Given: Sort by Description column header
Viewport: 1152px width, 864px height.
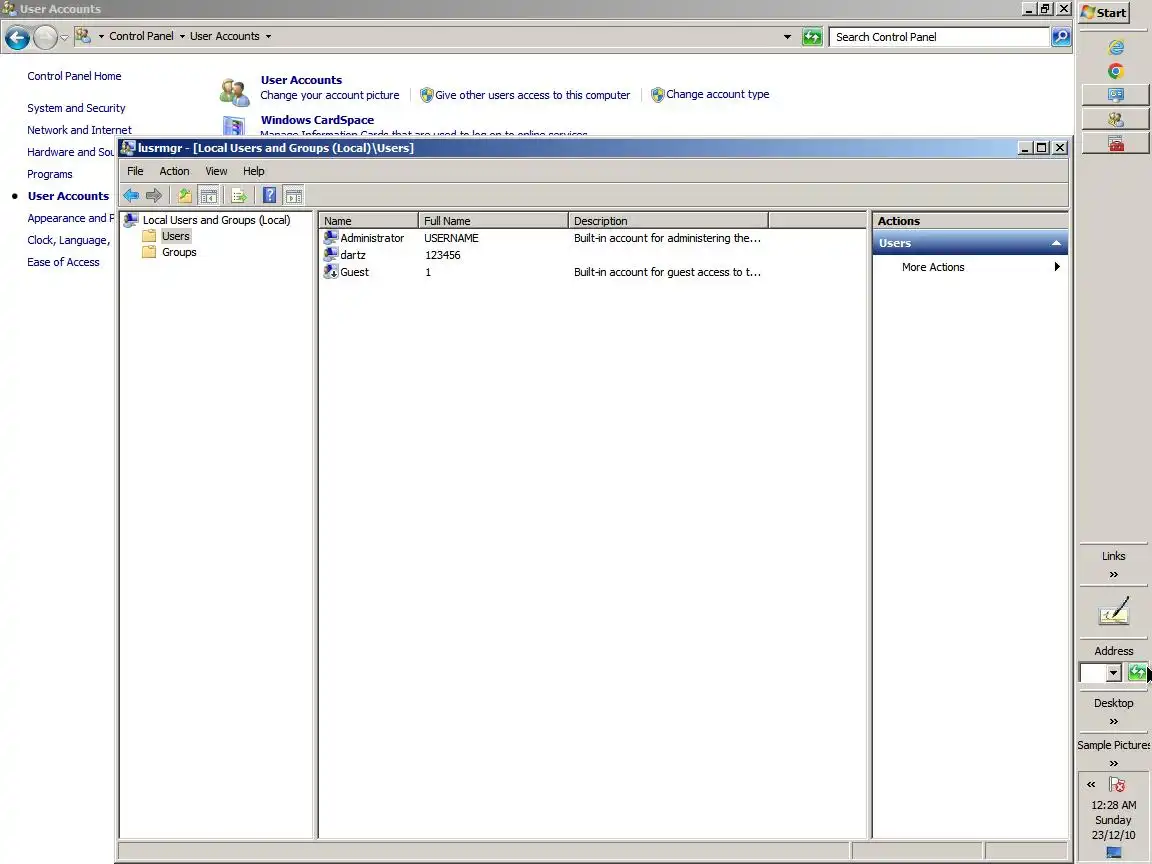Looking at the screenshot, I should coord(668,220).
